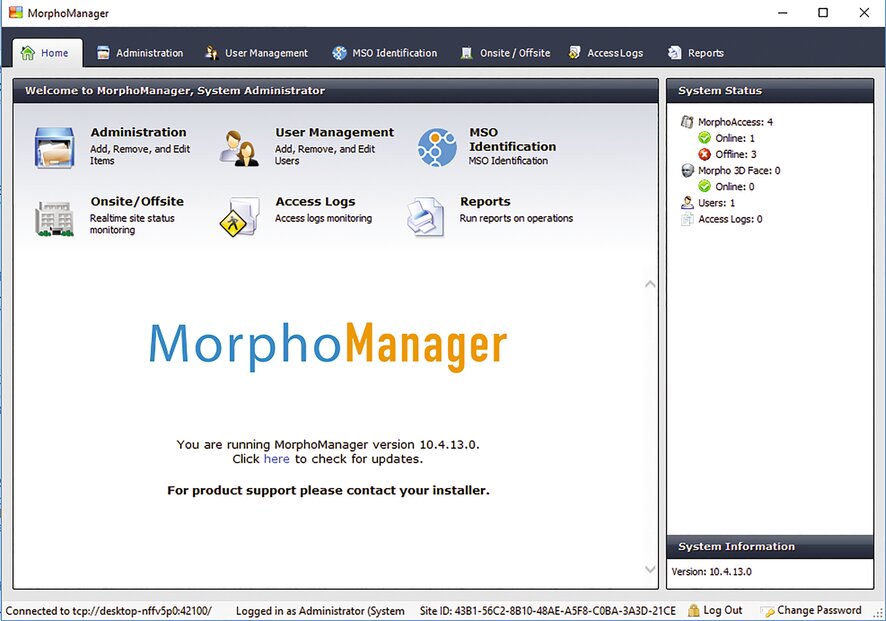The height and width of the screenshot is (621, 886).
Task: Click the Reports printer icon
Action: [x=426, y=217]
